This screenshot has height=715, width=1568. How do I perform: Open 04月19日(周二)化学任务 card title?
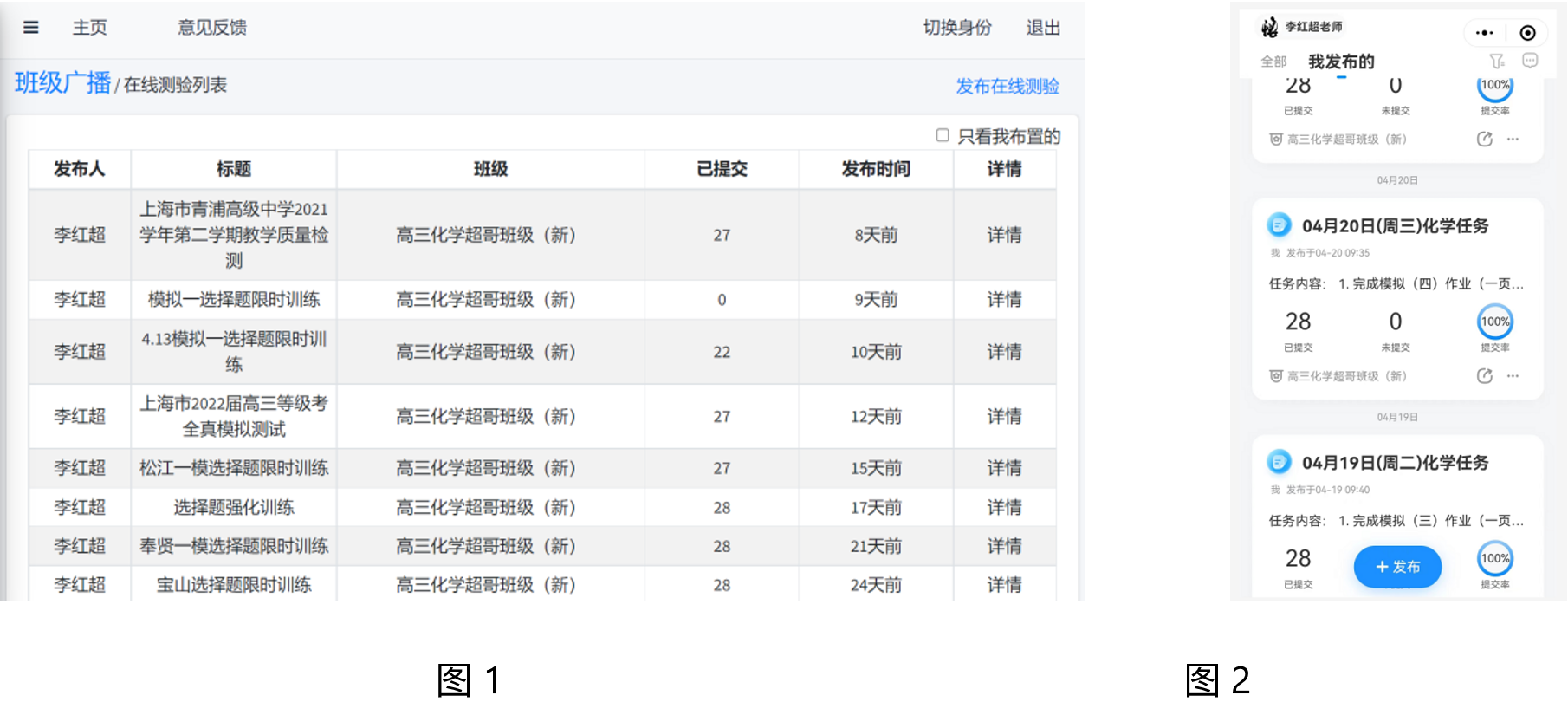1395,463
